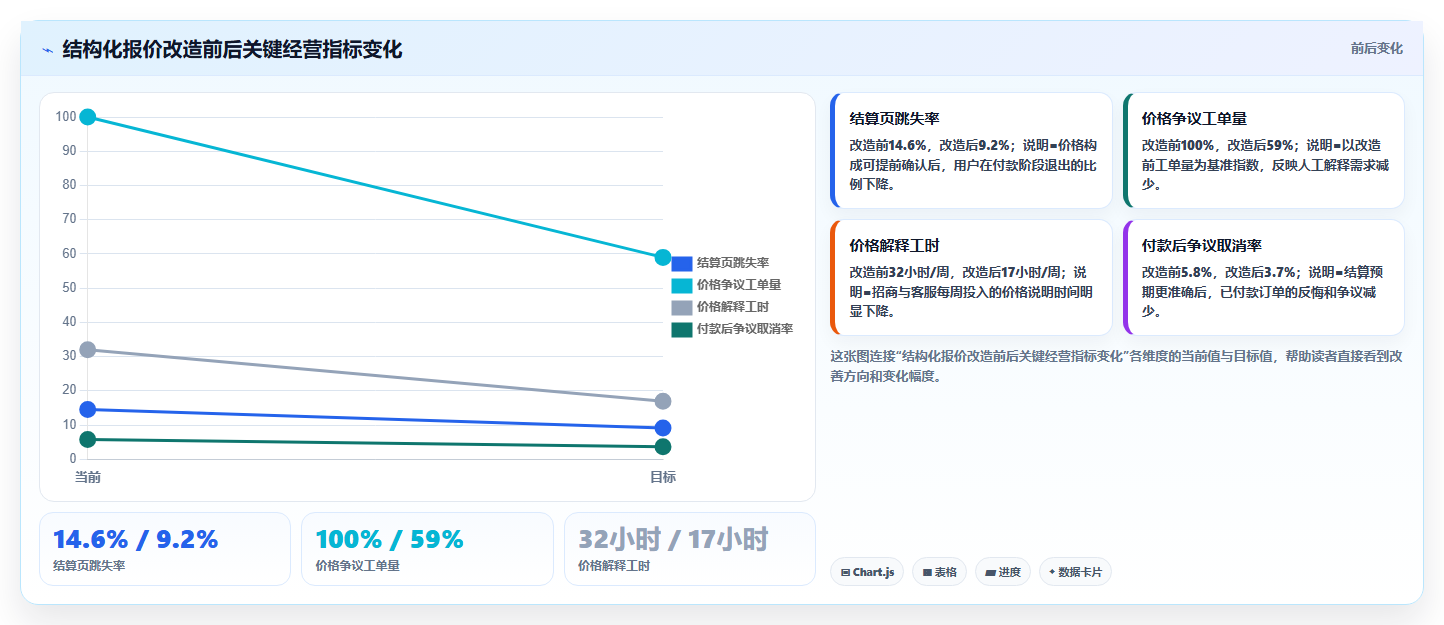
Task: Click the 数据卡片 tag
Action: pos(1075,572)
